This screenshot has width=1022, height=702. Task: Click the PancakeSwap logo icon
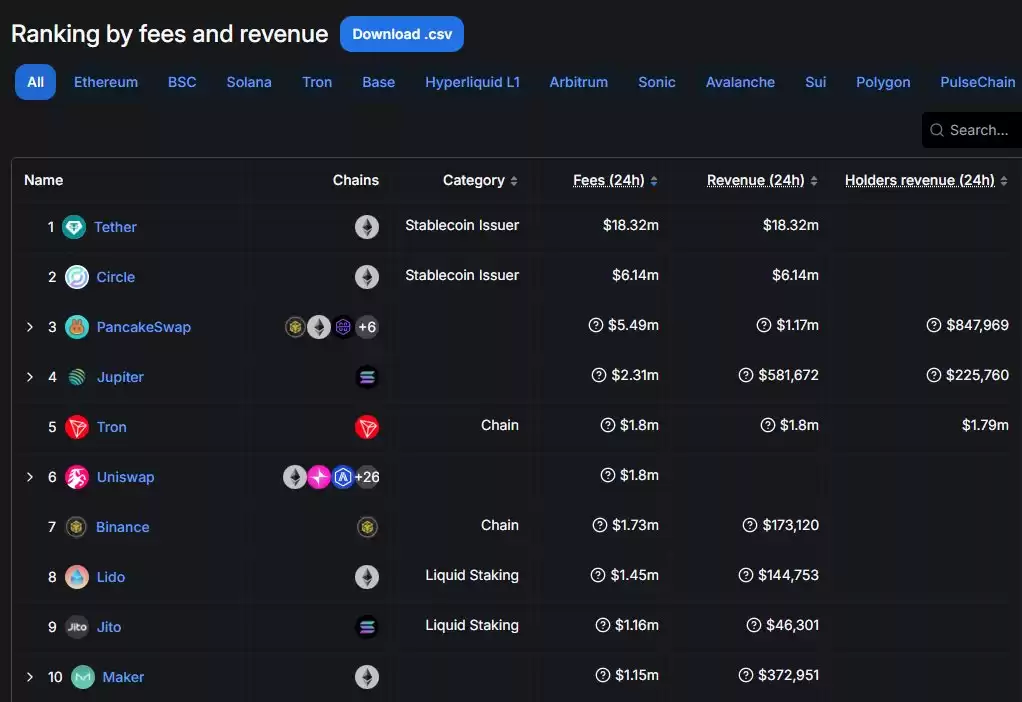tap(77, 327)
